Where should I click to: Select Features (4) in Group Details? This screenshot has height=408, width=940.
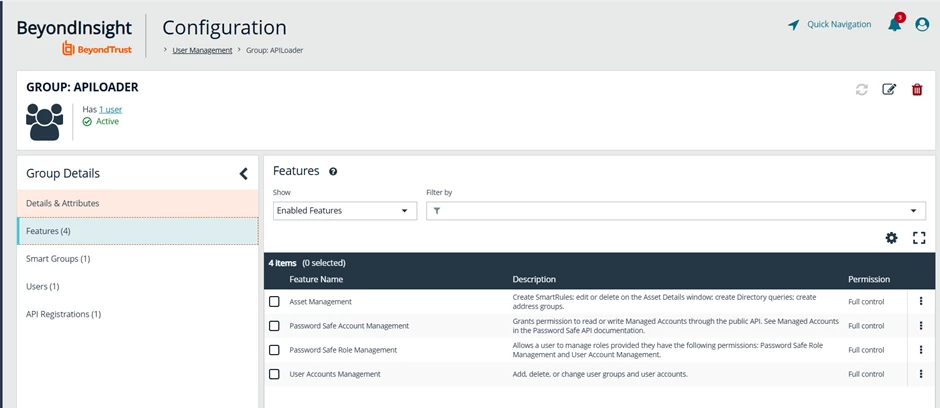[138, 231]
